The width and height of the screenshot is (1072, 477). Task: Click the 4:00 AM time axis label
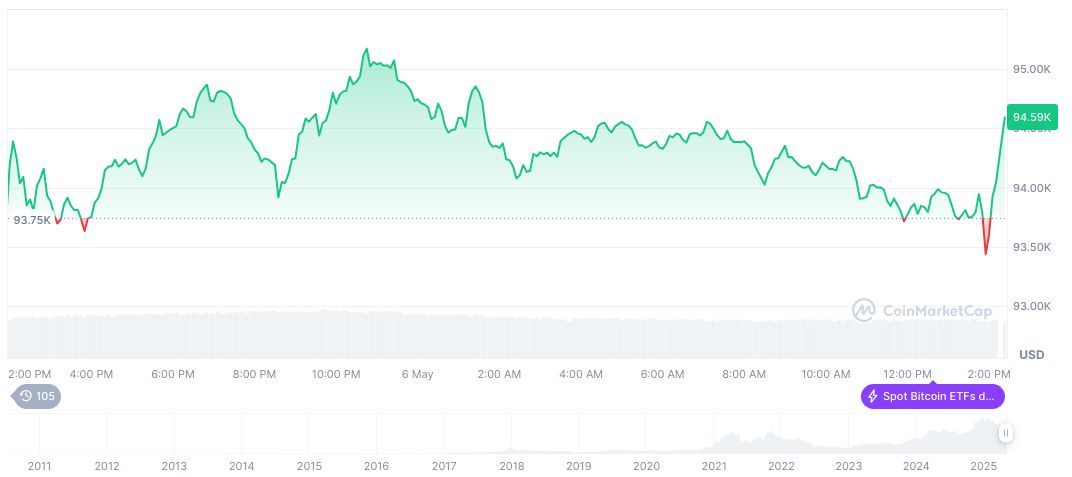click(581, 374)
